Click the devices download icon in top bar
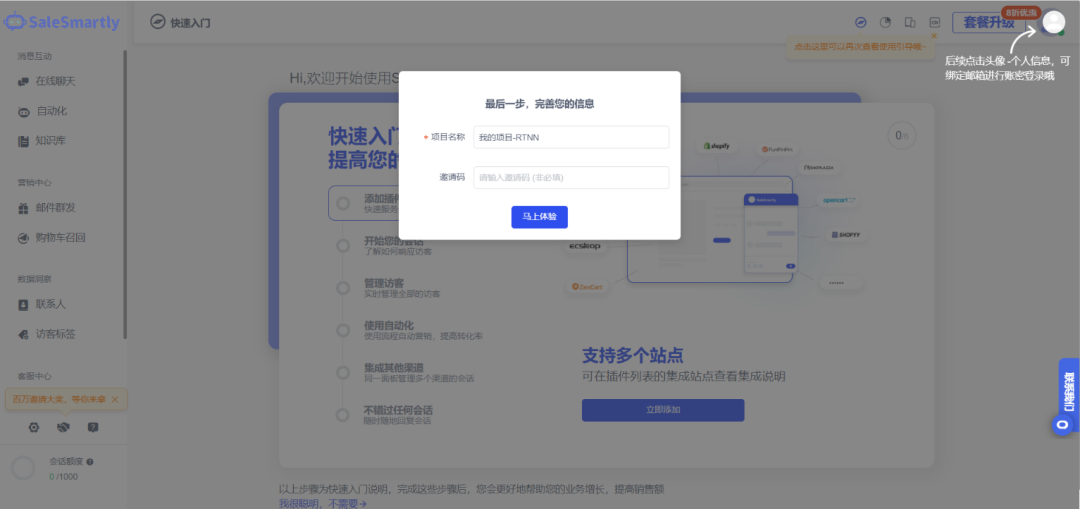 tap(910, 22)
